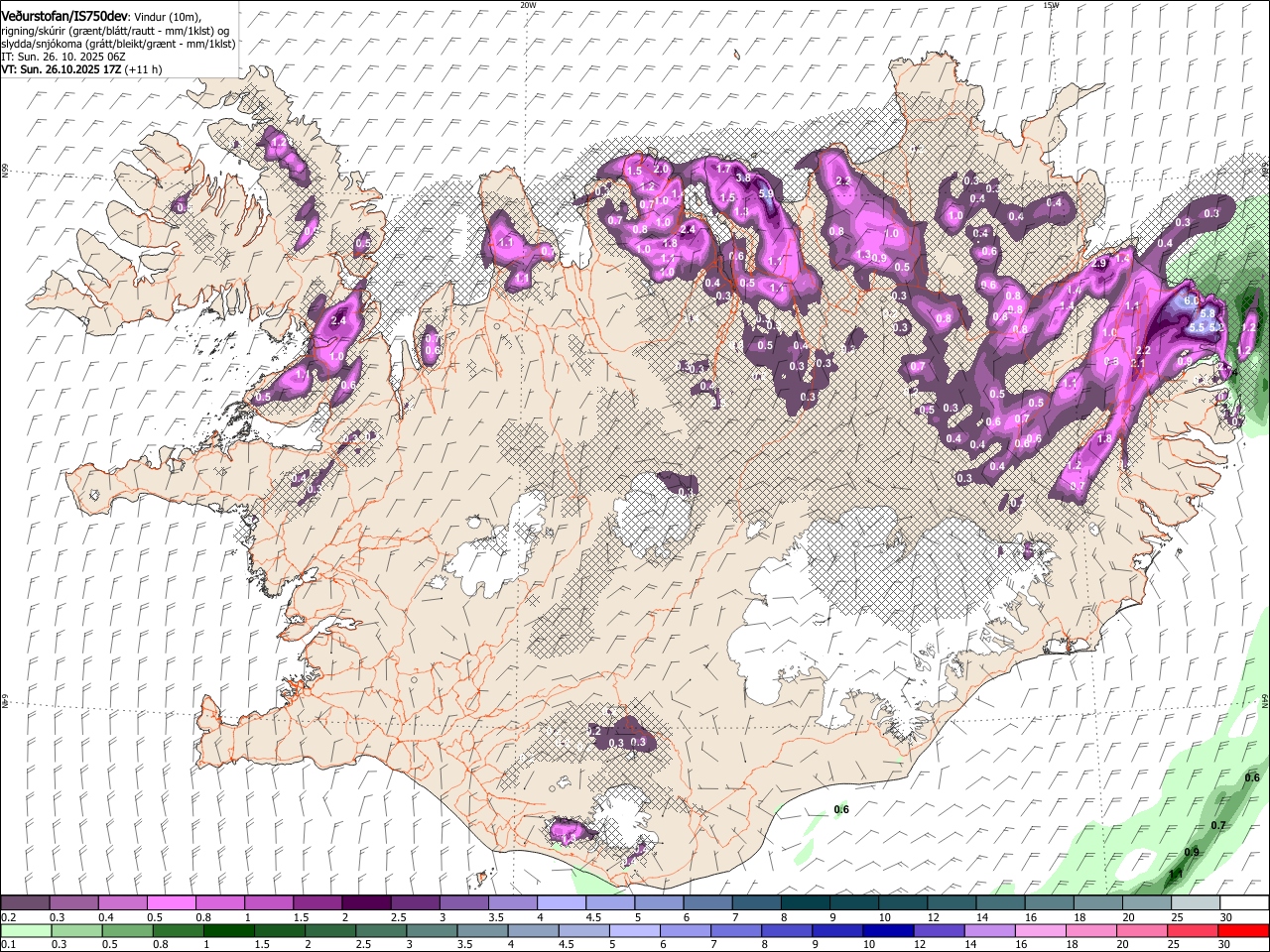The height and width of the screenshot is (952, 1270).
Task: Click the 5.9 snowfall value on the map
Action: tap(766, 194)
